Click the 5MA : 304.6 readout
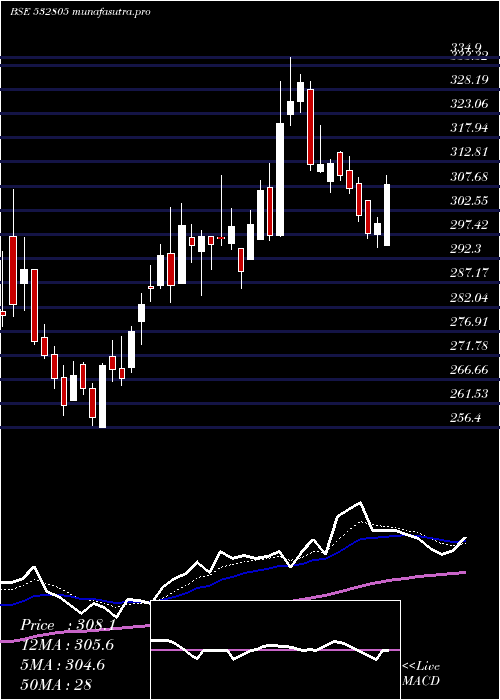The width and height of the screenshot is (500, 700). (62, 665)
